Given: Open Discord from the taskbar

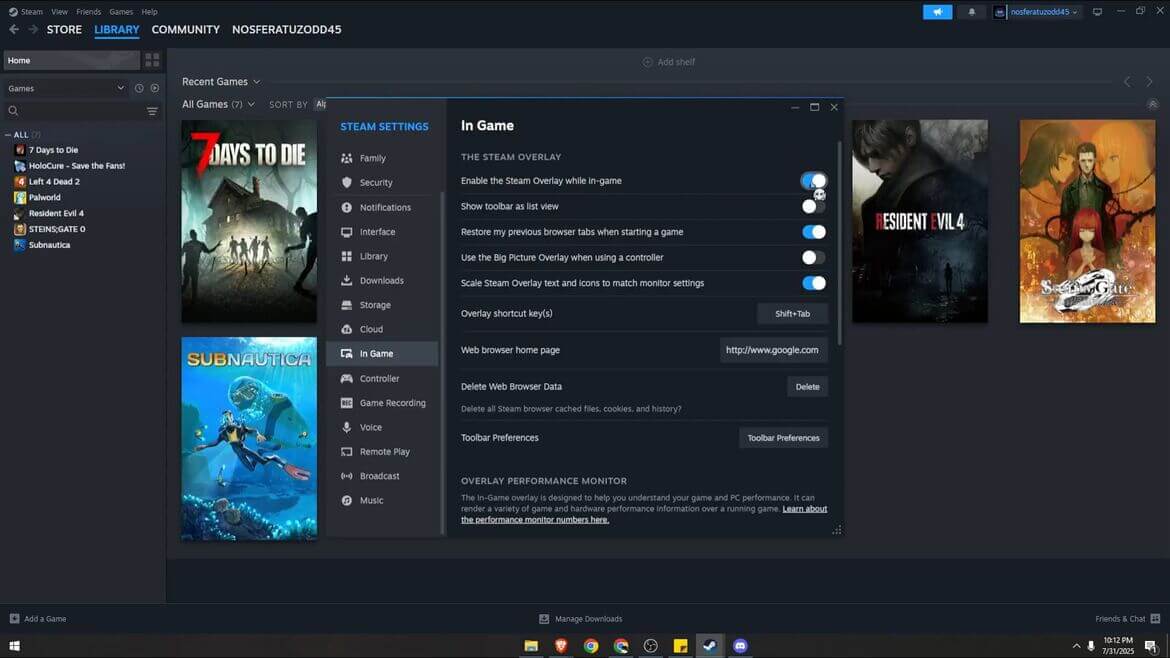Looking at the screenshot, I should pos(739,645).
